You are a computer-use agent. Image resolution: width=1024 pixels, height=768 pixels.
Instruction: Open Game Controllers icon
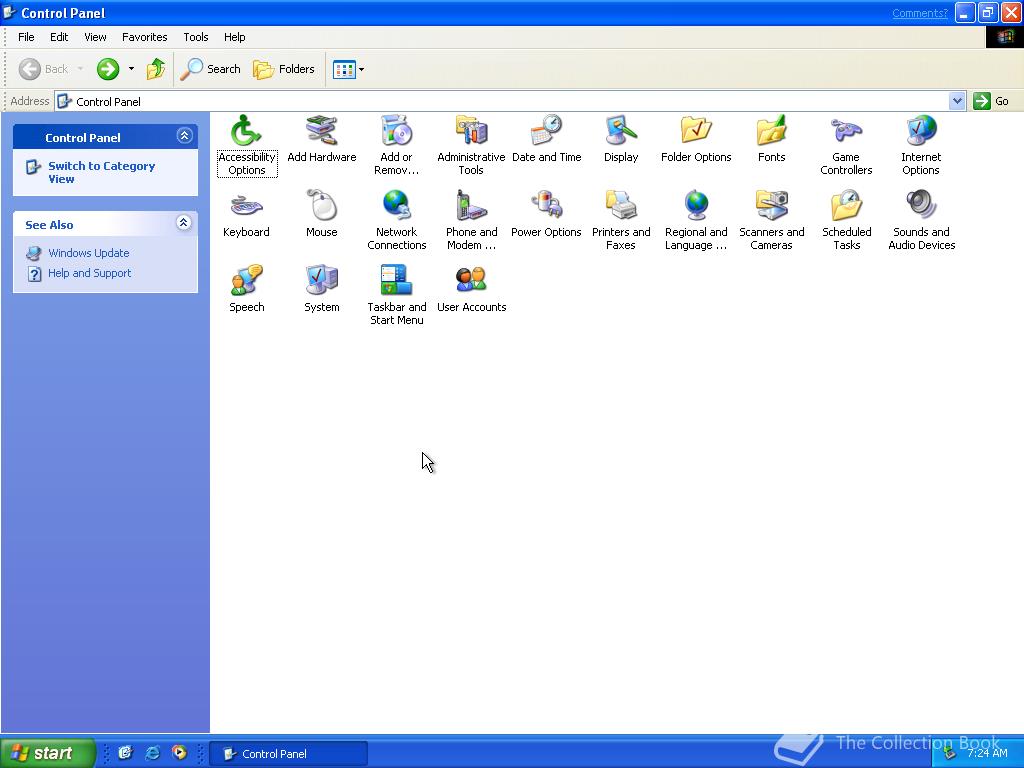point(846,131)
